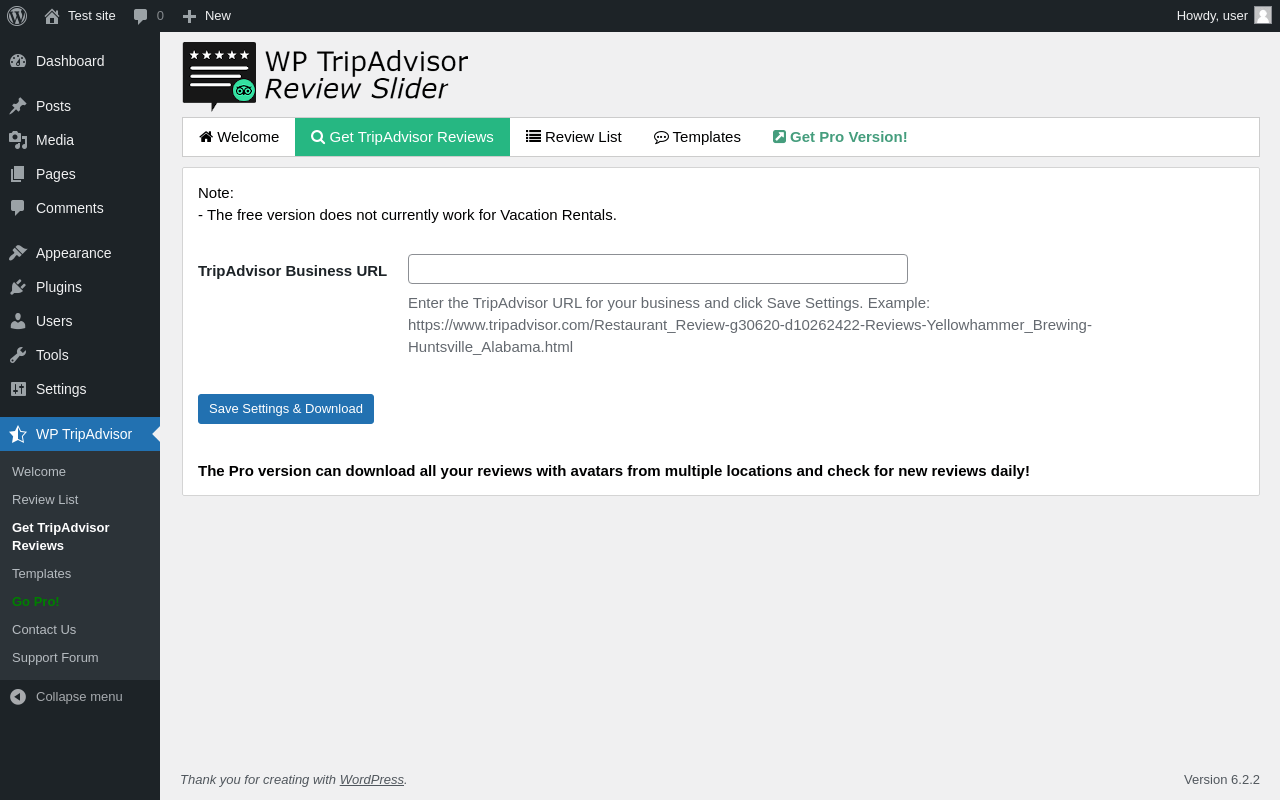Open the comments bubble icon in admin bar
This screenshot has width=1280, height=800.
[141, 16]
